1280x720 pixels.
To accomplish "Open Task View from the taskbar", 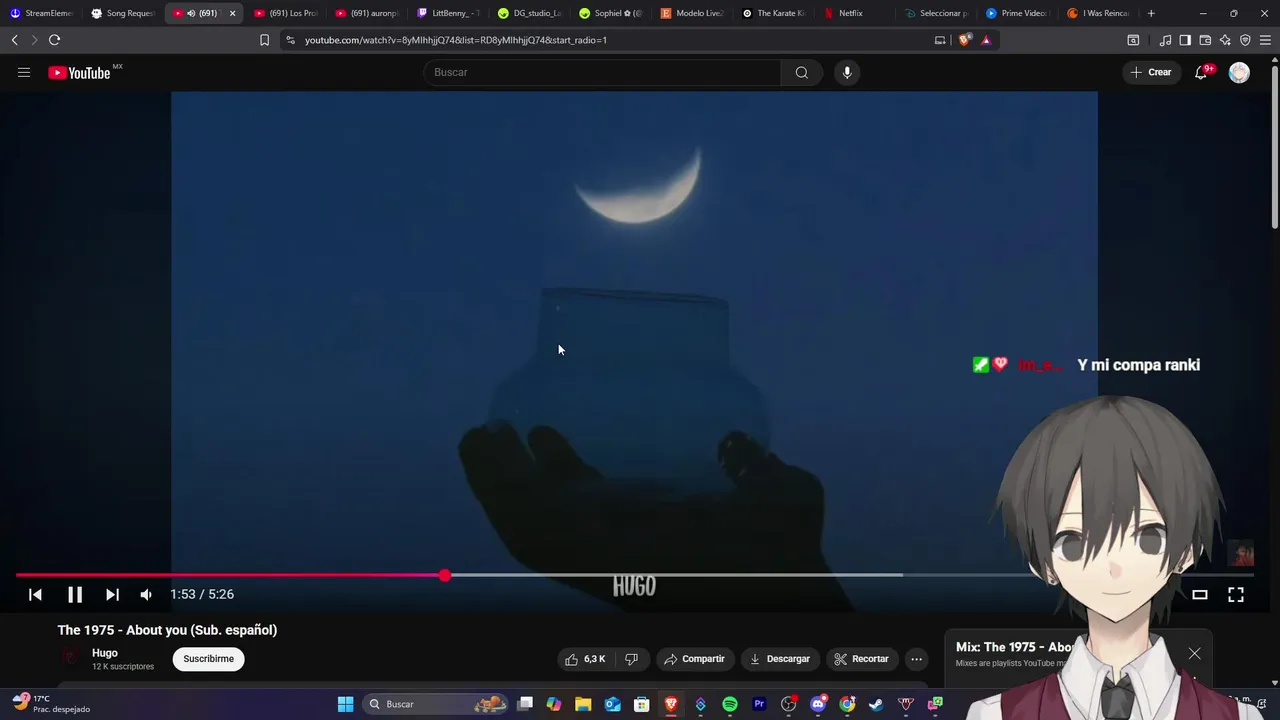I will [x=525, y=704].
